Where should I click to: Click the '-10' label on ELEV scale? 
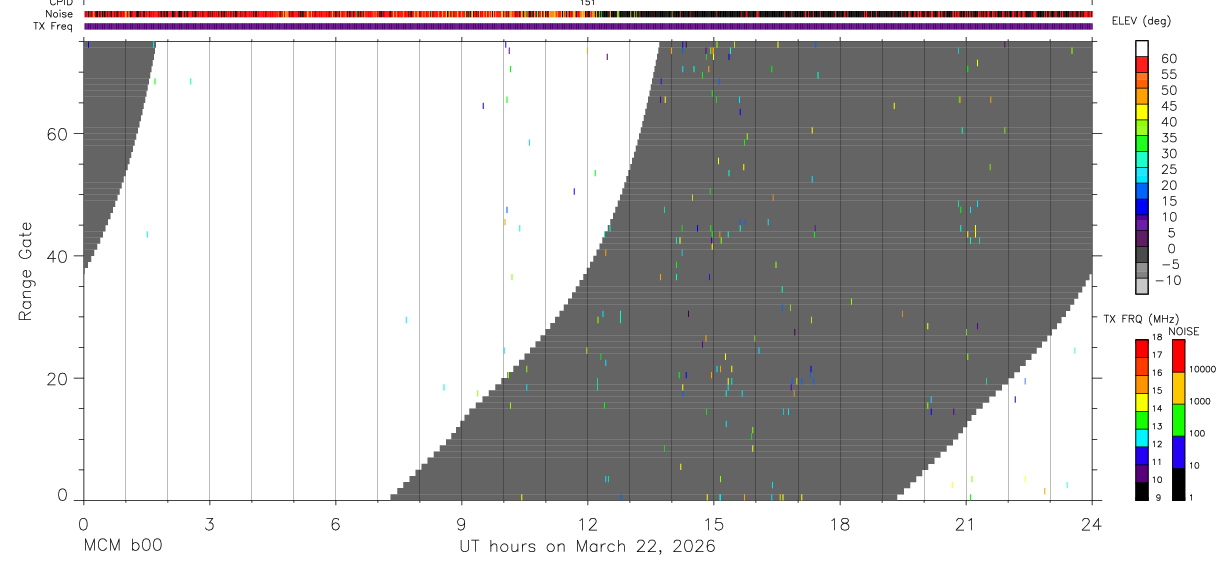pyautogui.click(x=1168, y=280)
